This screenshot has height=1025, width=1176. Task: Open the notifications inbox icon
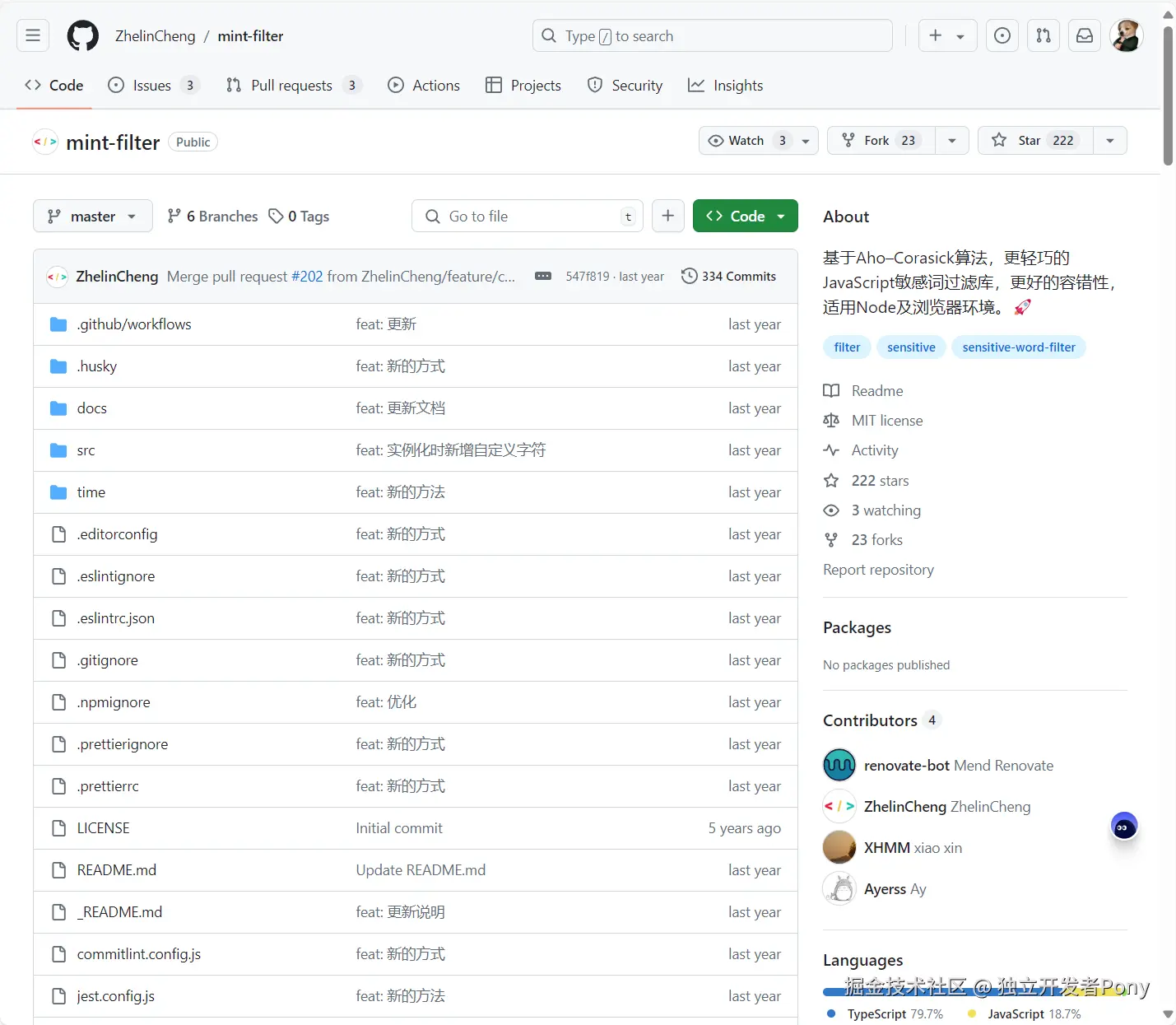(1085, 35)
